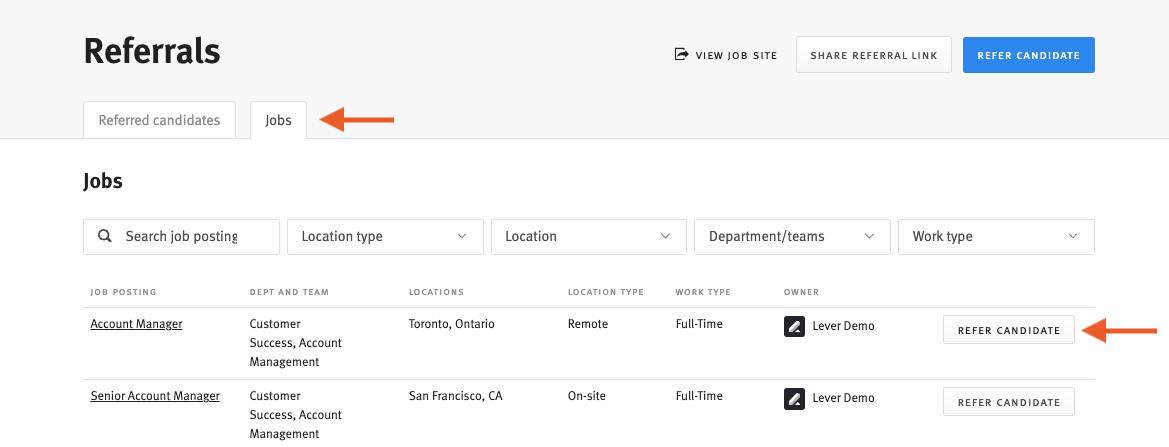Click the blue Refer Candidate button

(1029, 55)
